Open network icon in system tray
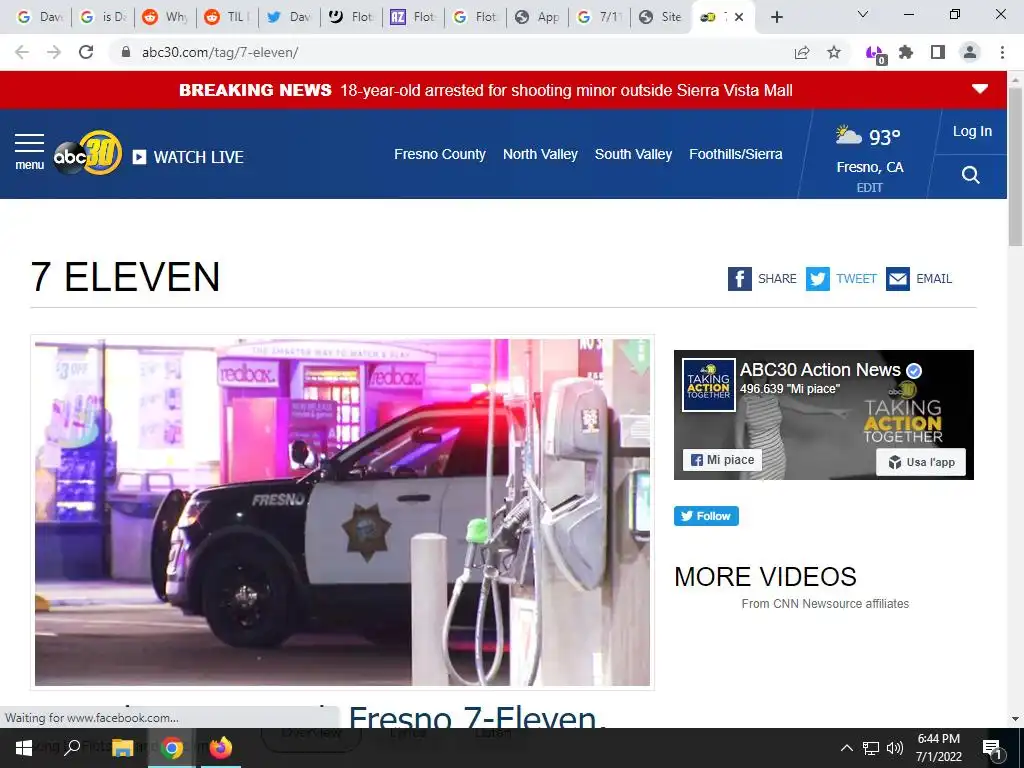The image size is (1024, 768). click(871, 748)
